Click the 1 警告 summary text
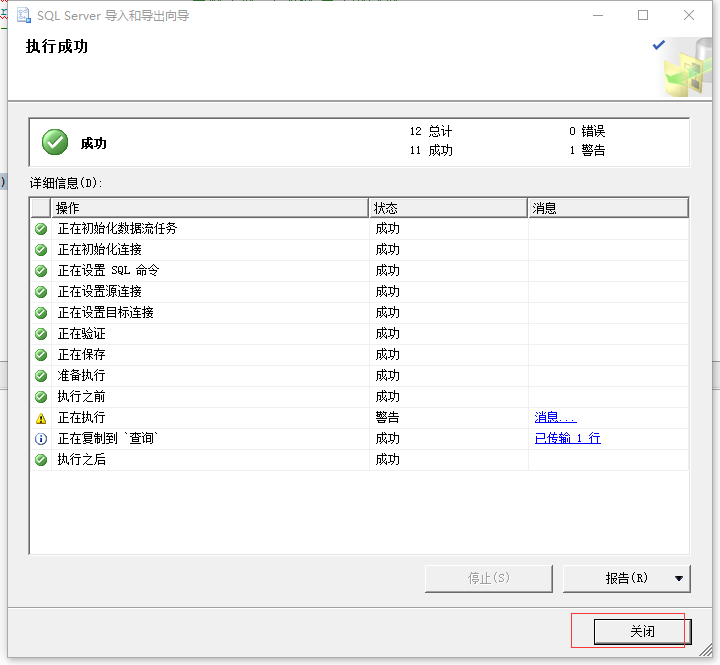 (587, 150)
